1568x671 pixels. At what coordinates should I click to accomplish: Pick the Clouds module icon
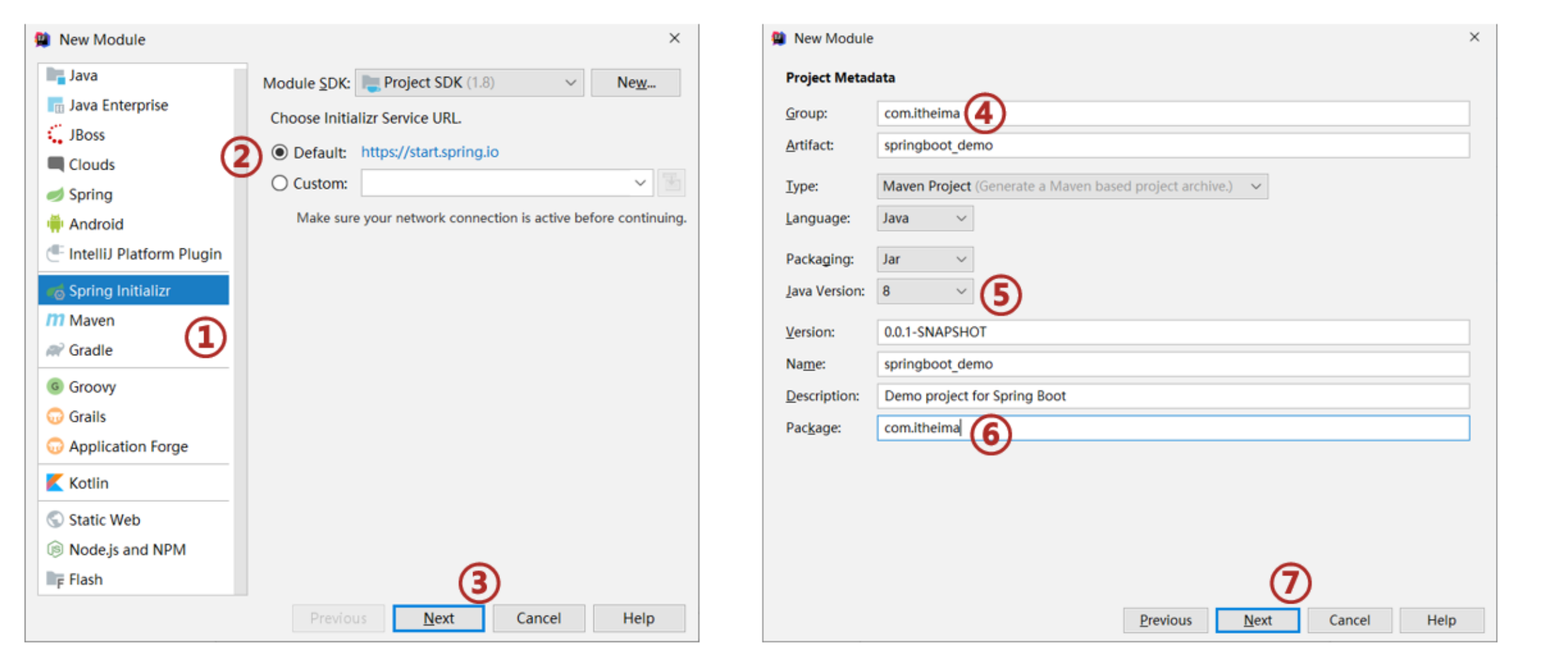[55, 164]
